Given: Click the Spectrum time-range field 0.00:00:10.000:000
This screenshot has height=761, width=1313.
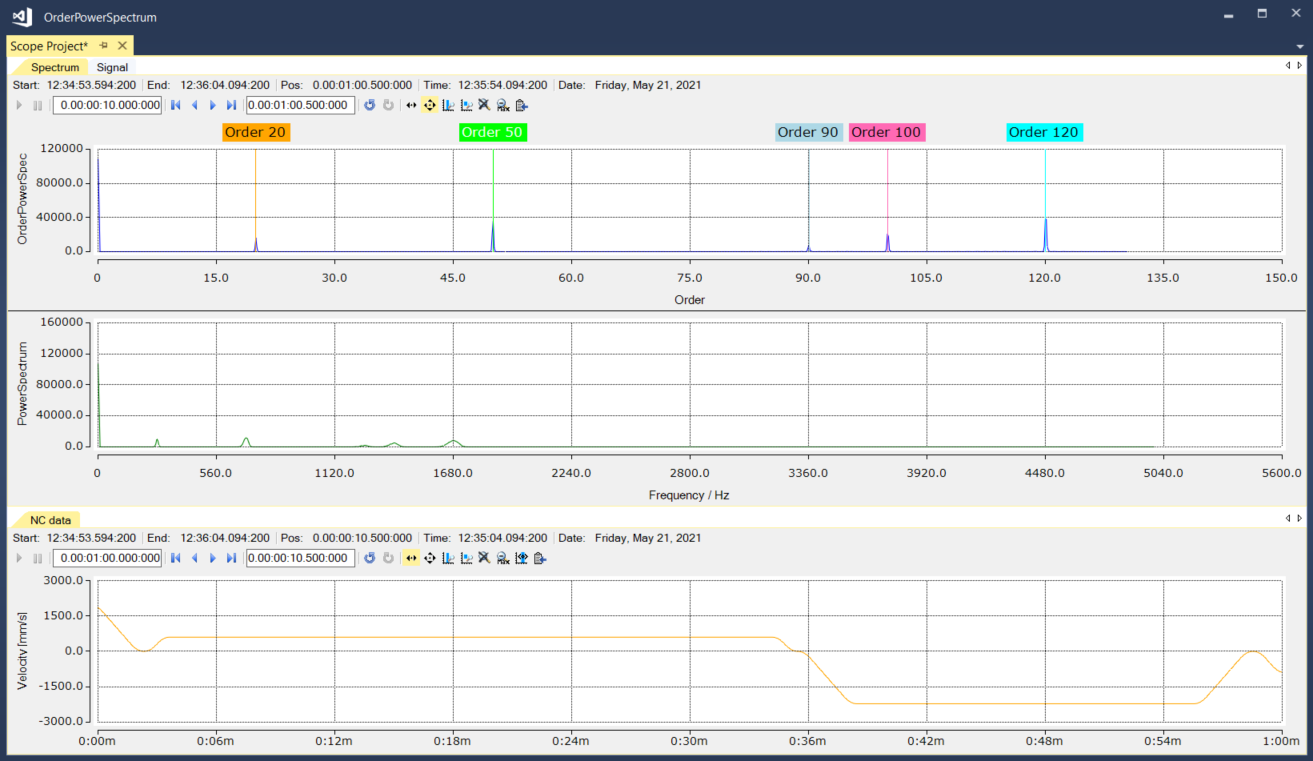Looking at the screenshot, I should click(x=107, y=105).
